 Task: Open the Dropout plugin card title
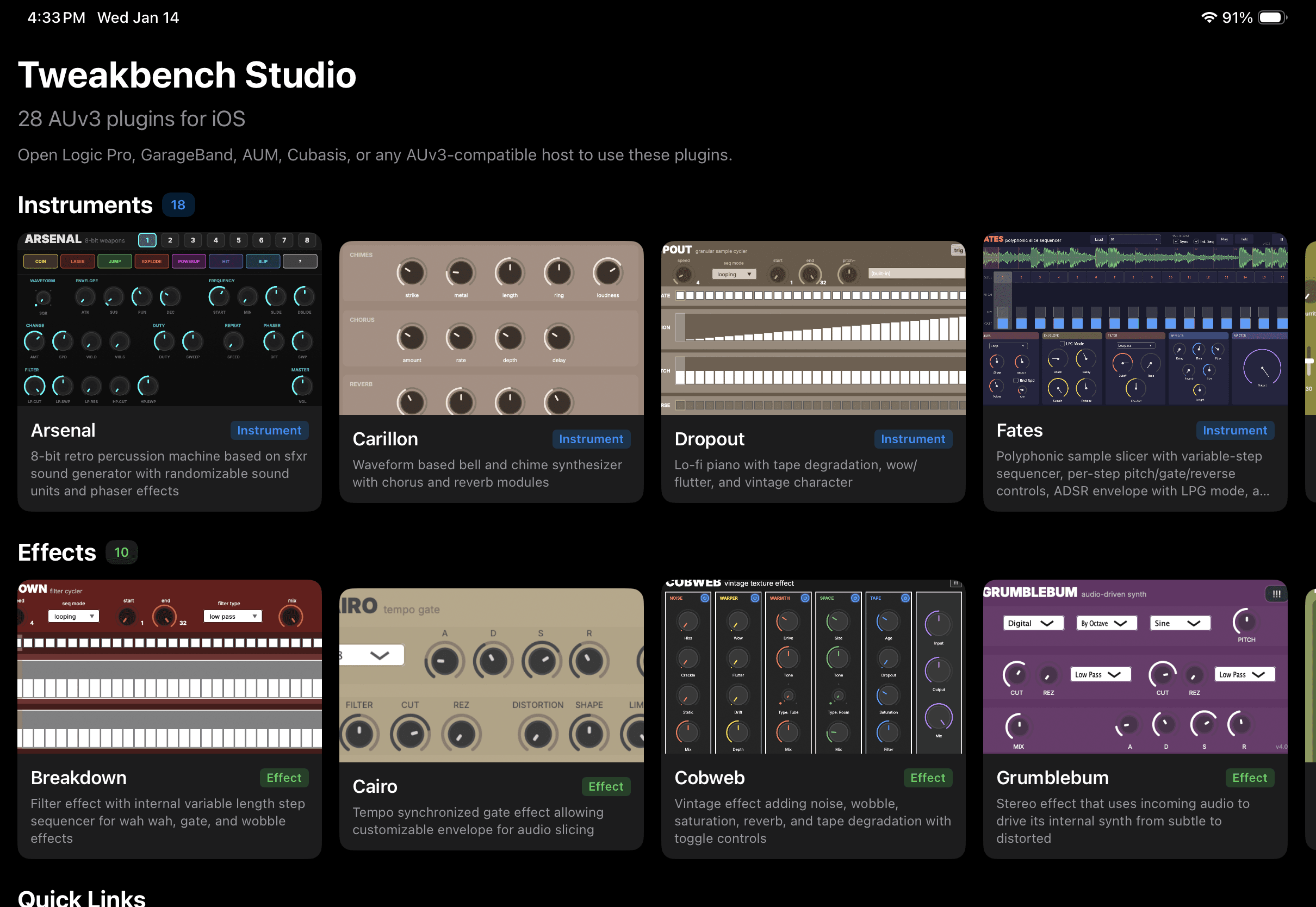(x=709, y=439)
